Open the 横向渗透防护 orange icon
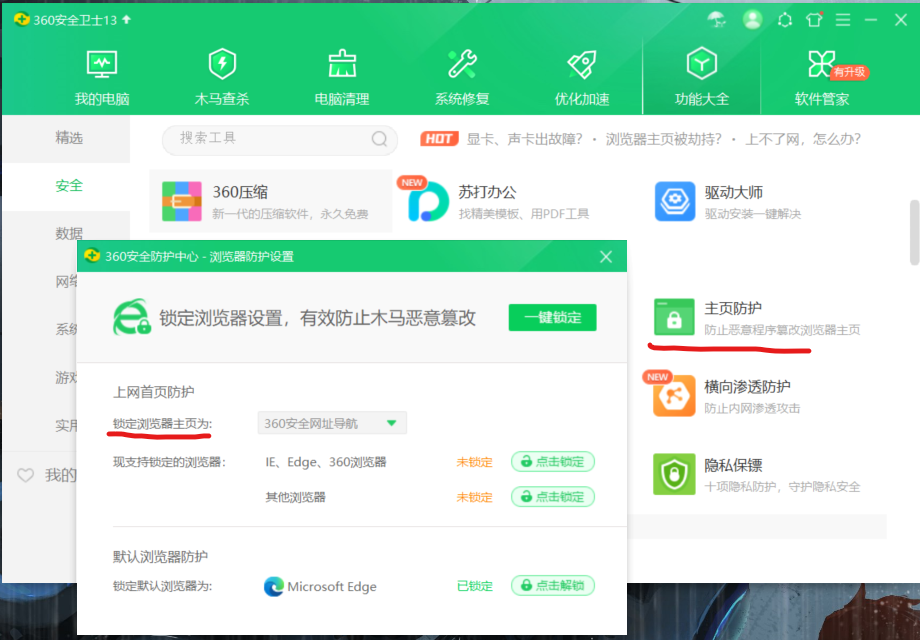The width and height of the screenshot is (920, 640). point(674,396)
